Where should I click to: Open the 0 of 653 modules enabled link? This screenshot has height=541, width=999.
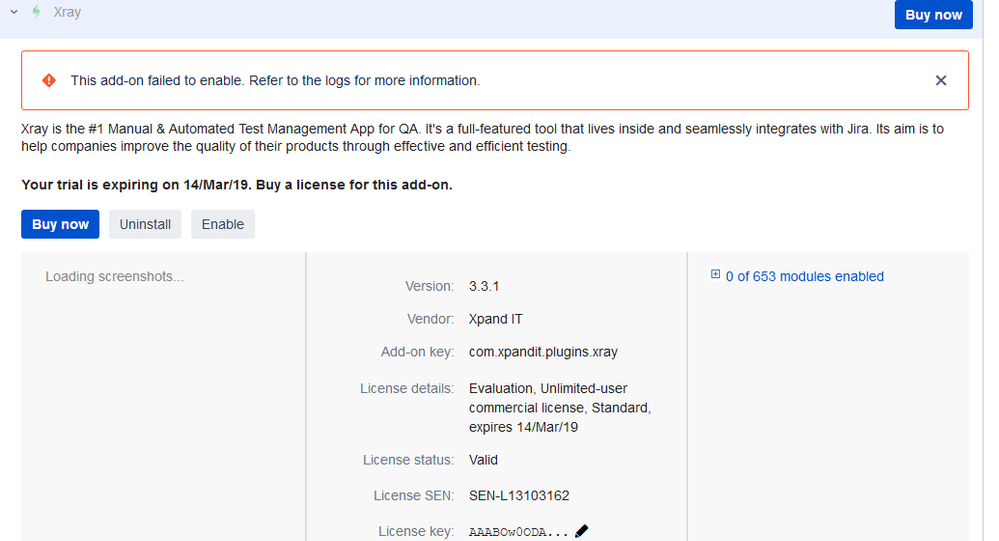click(804, 277)
